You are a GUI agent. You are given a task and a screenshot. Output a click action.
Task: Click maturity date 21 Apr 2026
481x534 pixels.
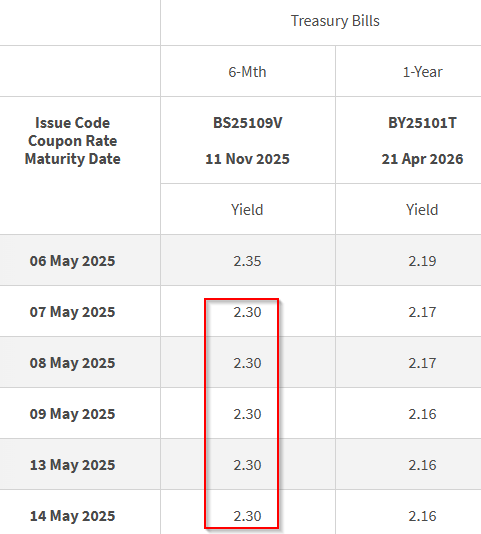pos(422,159)
